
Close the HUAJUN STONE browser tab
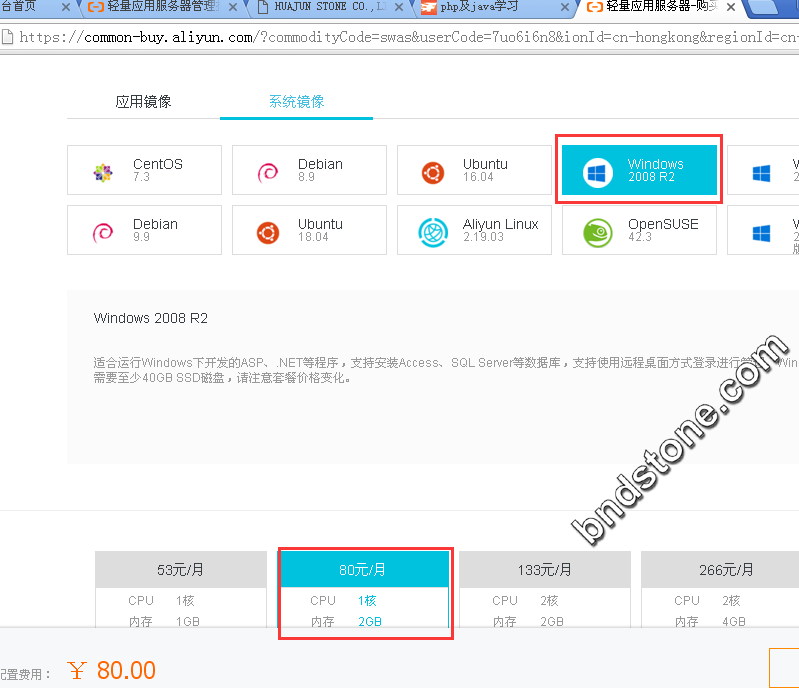[401, 7]
